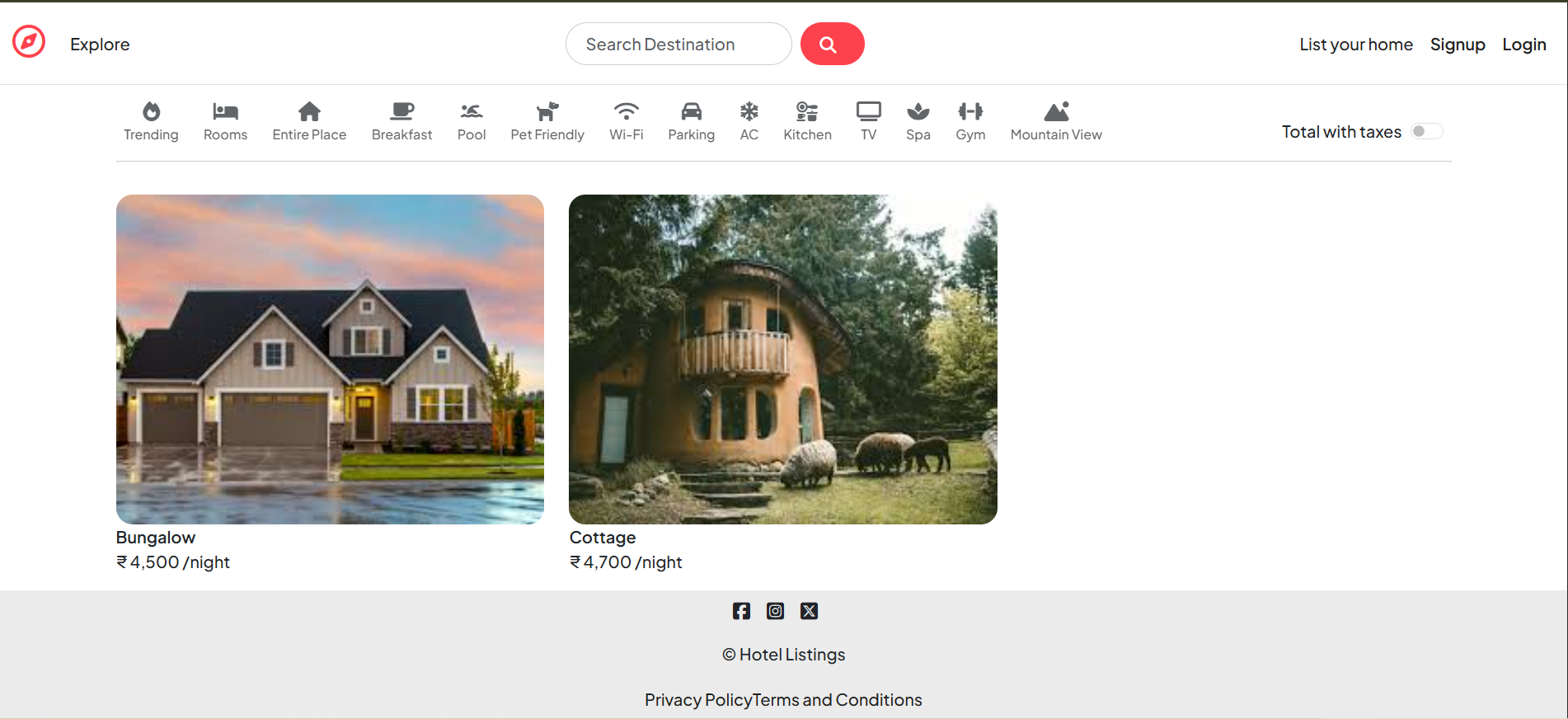1568x719 pixels.
Task: Open the Instagram icon in footer
Action: tap(776, 611)
